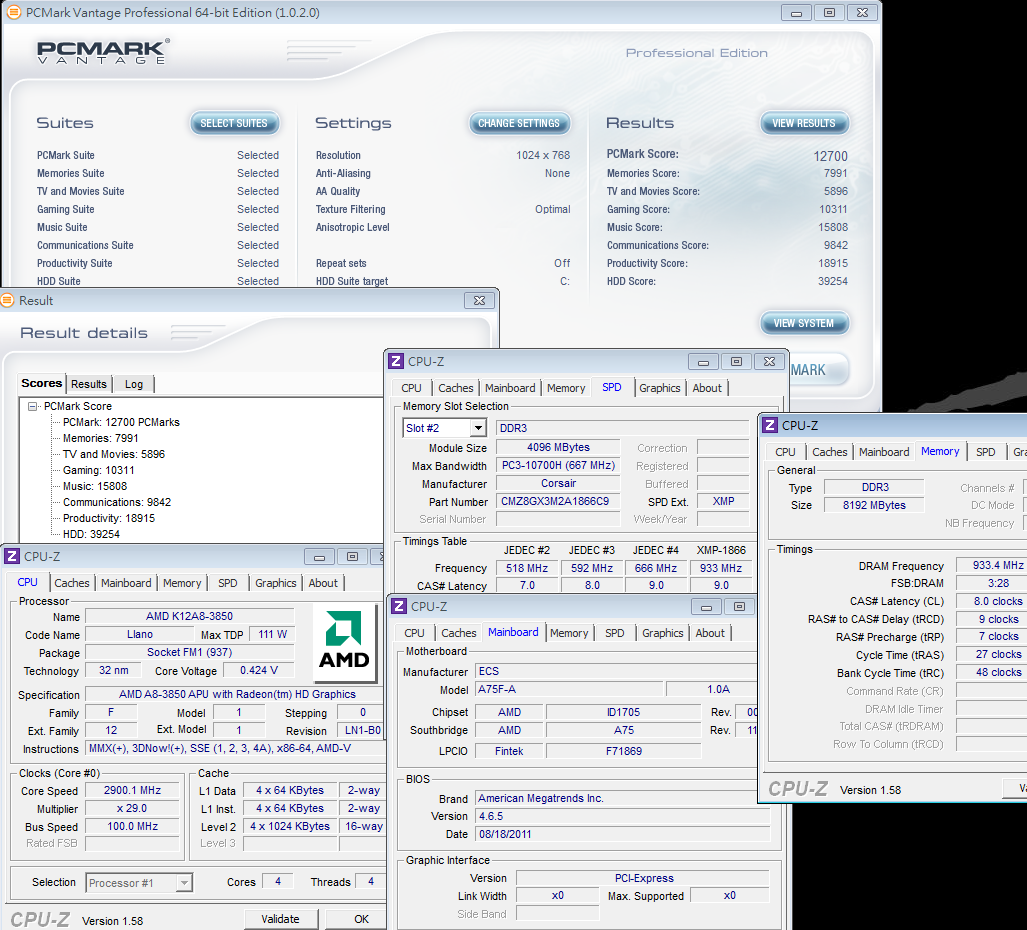Close the PCMark Vantage window
Screen dimensions: 1027x930
coord(863,12)
